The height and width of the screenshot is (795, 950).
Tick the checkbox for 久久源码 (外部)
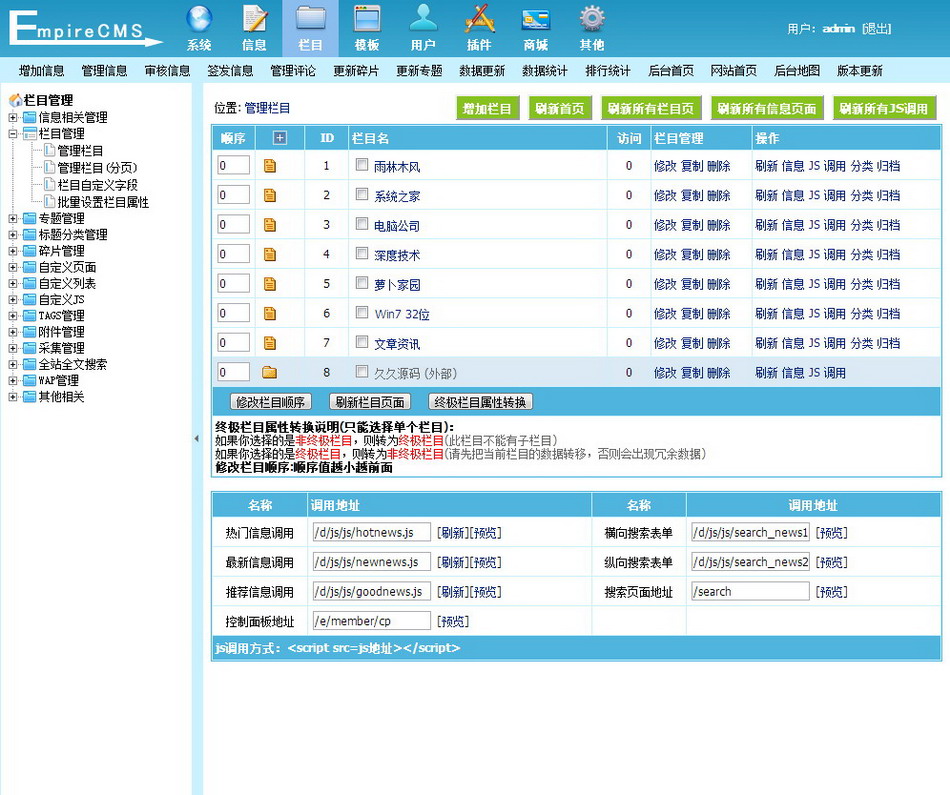pyautogui.click(x=362, y=371)
